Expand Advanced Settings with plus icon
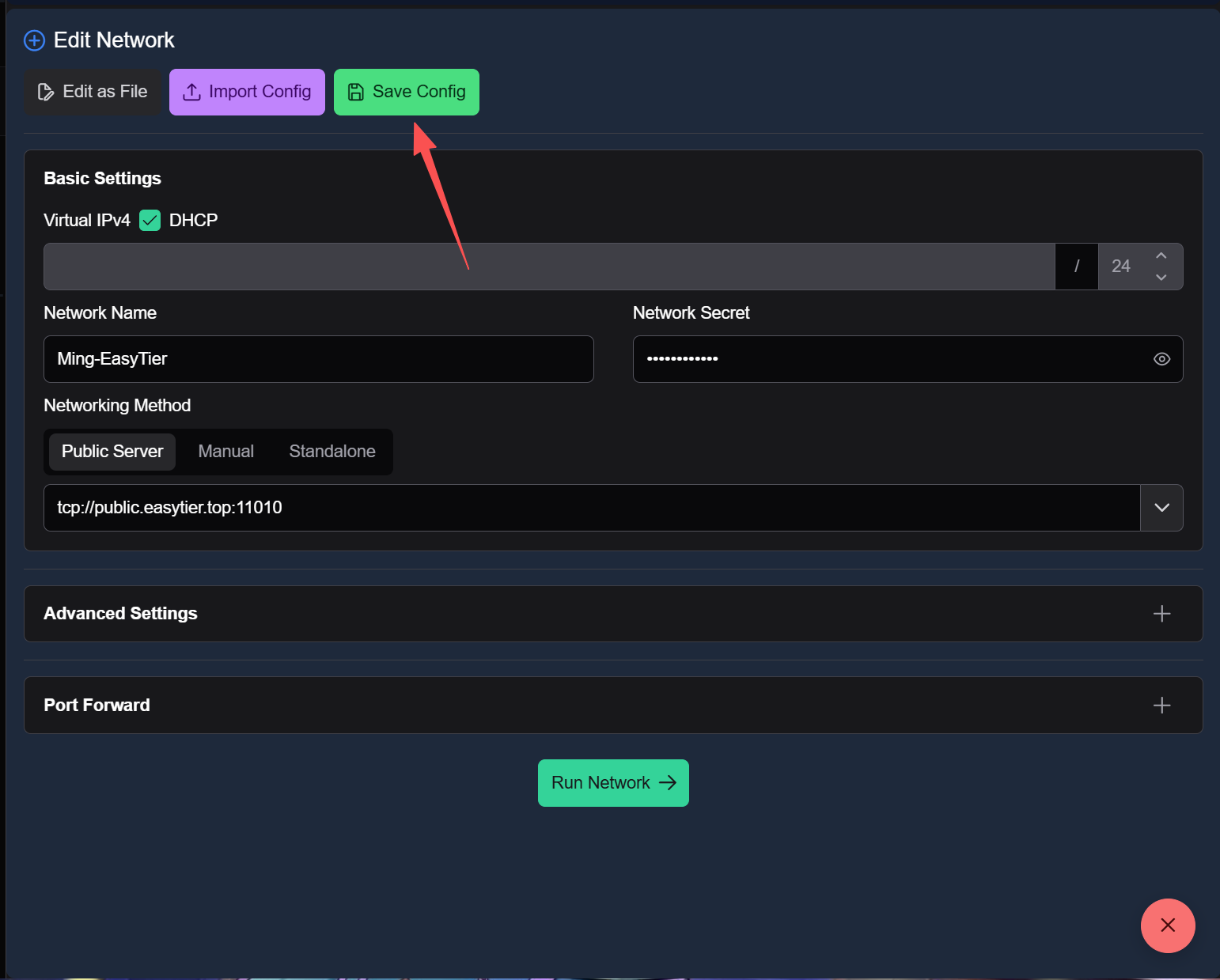The height and width of the screenshot is (980, 1220). [x=1161, y=614]
